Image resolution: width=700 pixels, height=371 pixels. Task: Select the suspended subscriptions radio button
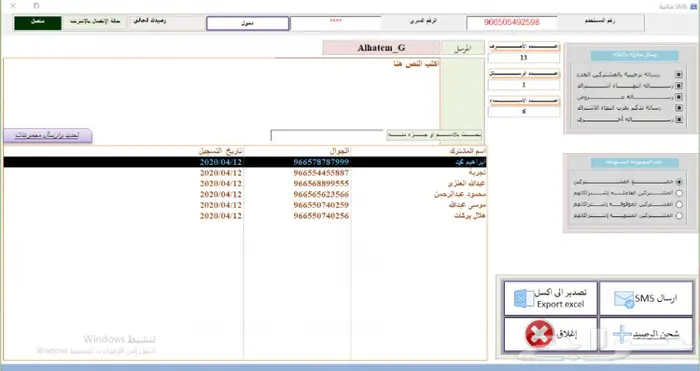pyautogui.click(x=679, y=204)
